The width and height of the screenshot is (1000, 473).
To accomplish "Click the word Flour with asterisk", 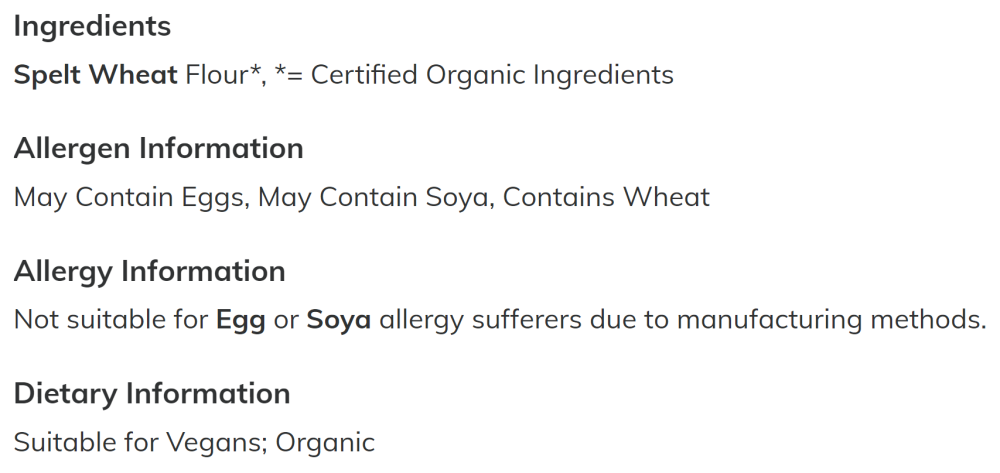I will click(x=225, y=75).
